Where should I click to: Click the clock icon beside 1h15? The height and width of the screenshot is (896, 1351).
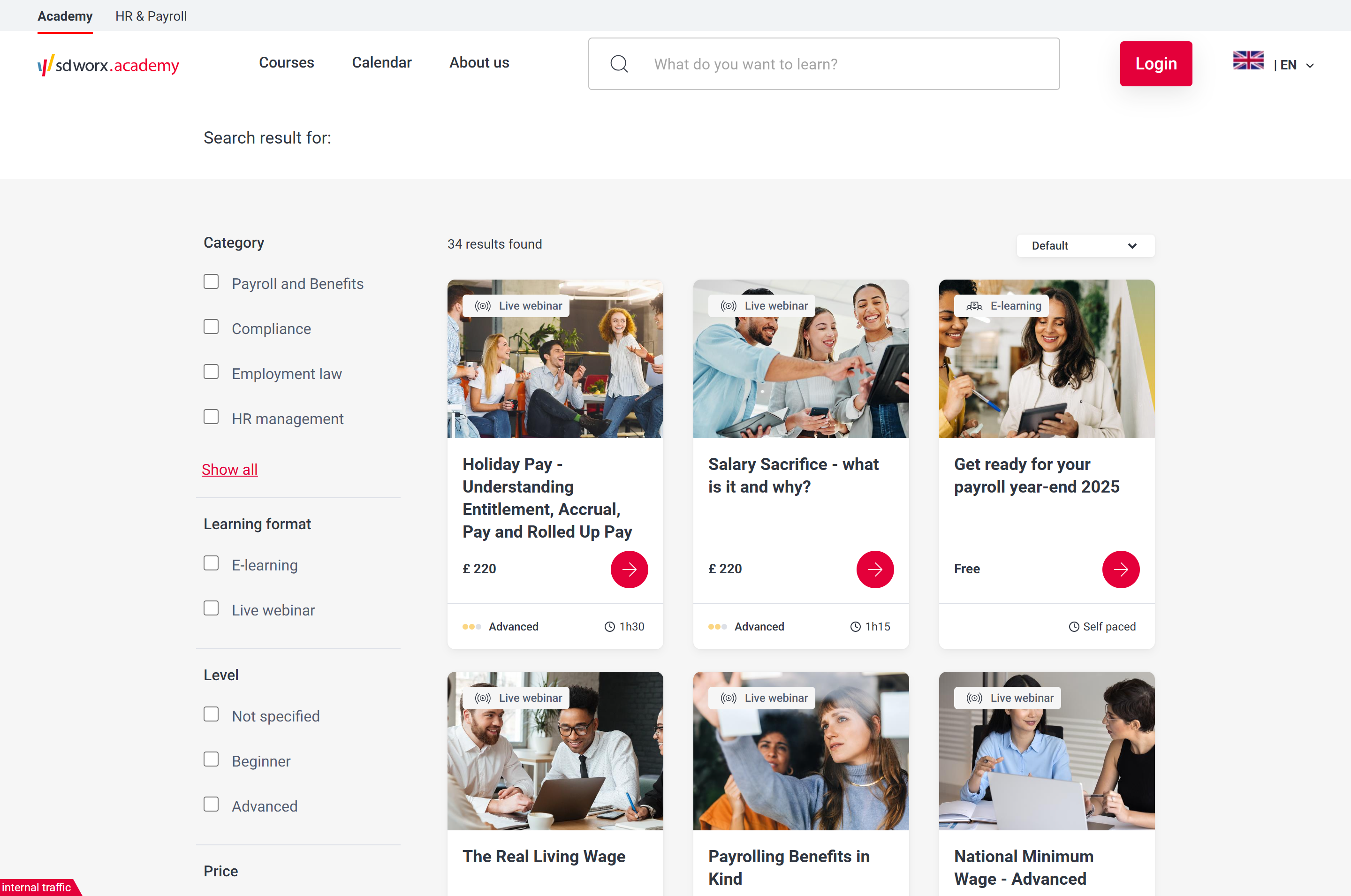(855, 627)
